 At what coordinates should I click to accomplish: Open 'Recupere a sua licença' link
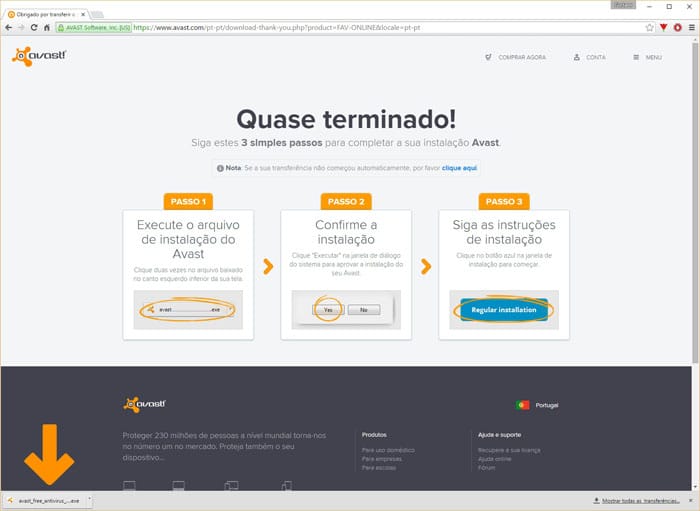[x=509, y=450]
